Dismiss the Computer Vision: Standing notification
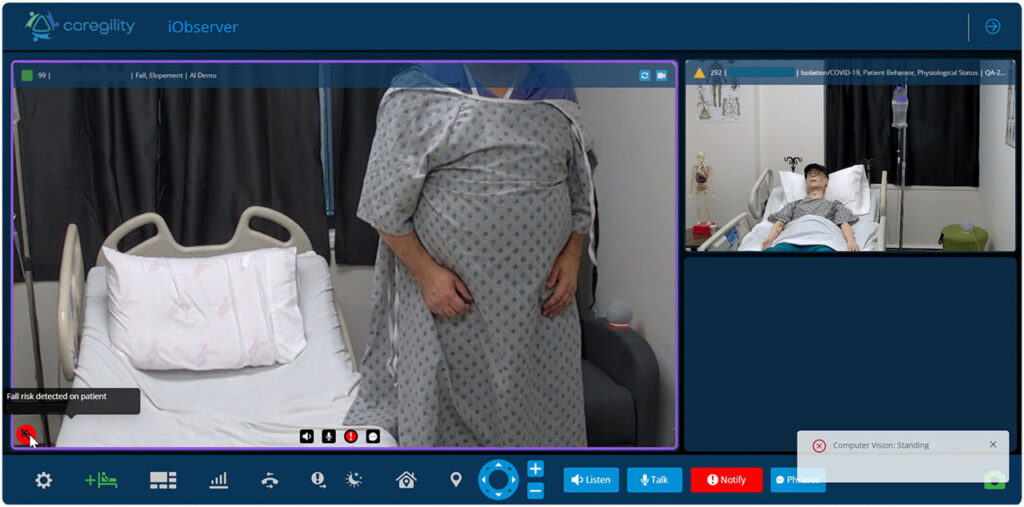 pos(993,445)
